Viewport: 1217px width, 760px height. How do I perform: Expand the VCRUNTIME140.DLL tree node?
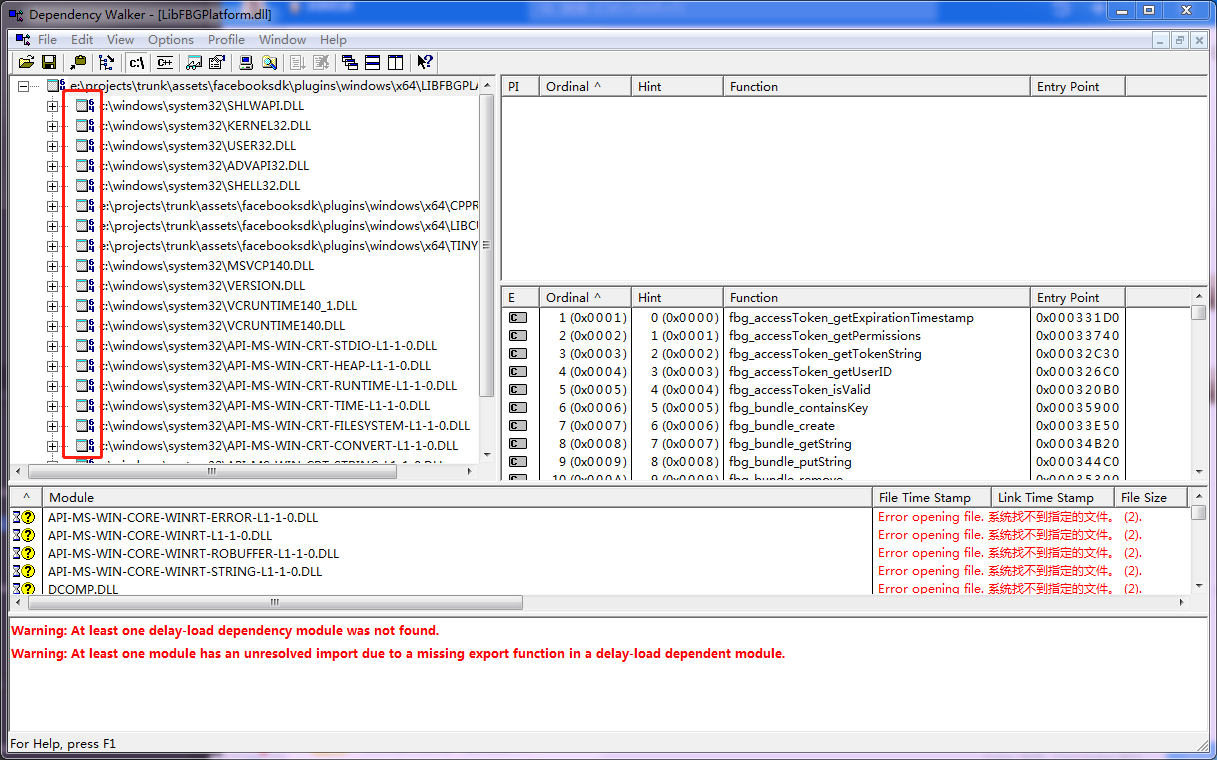pyautogui.click(x=52, y=326)
